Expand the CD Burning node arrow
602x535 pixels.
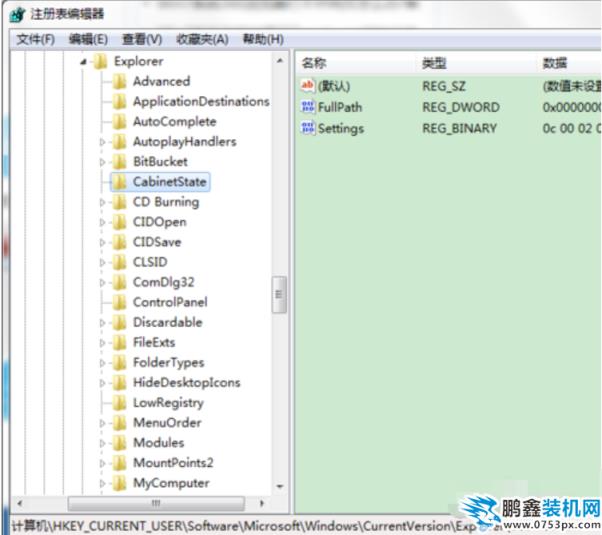(103, 202)
